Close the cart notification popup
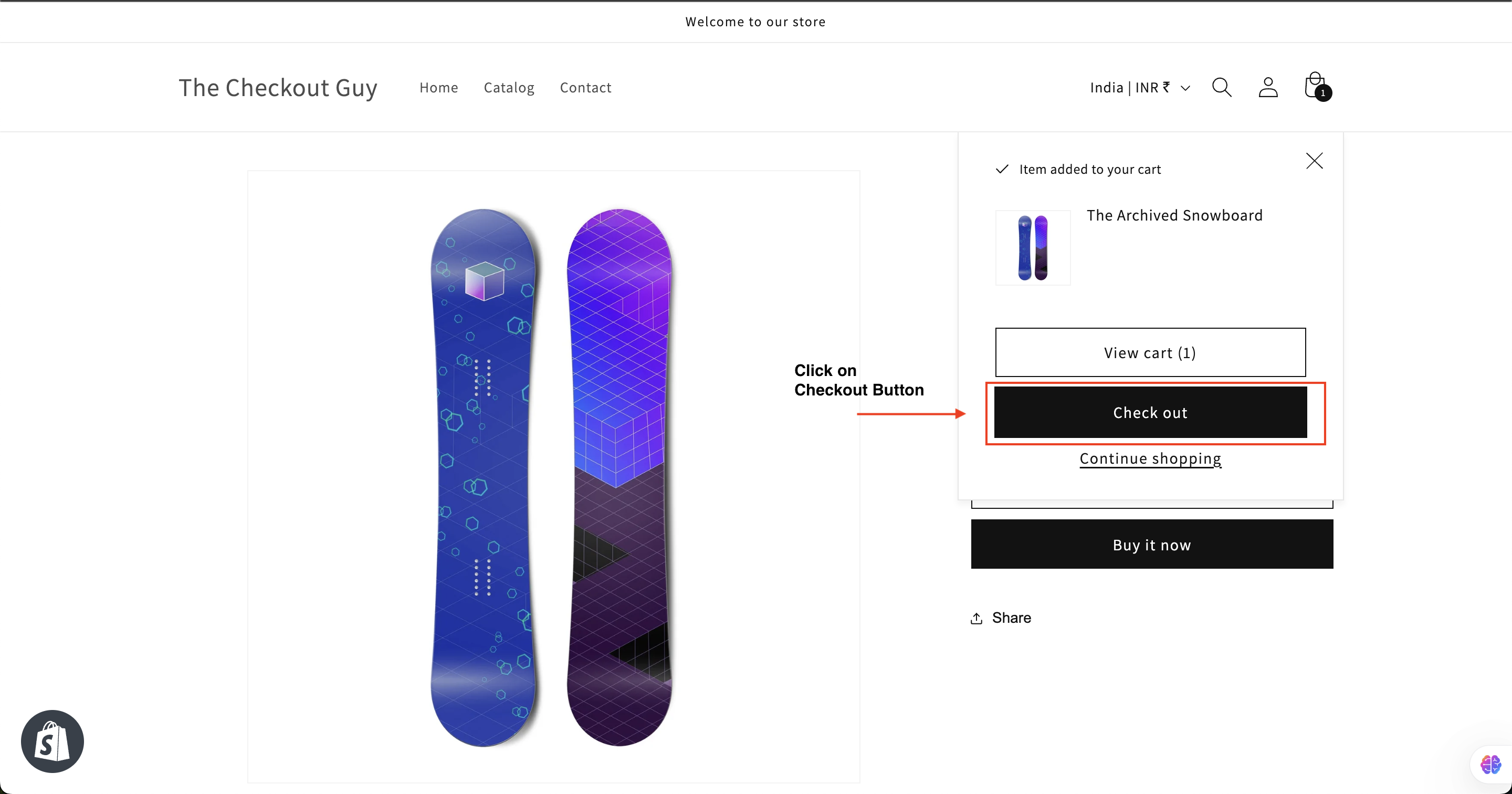This screenshot has width=1512, height=794. [1314, 161]
